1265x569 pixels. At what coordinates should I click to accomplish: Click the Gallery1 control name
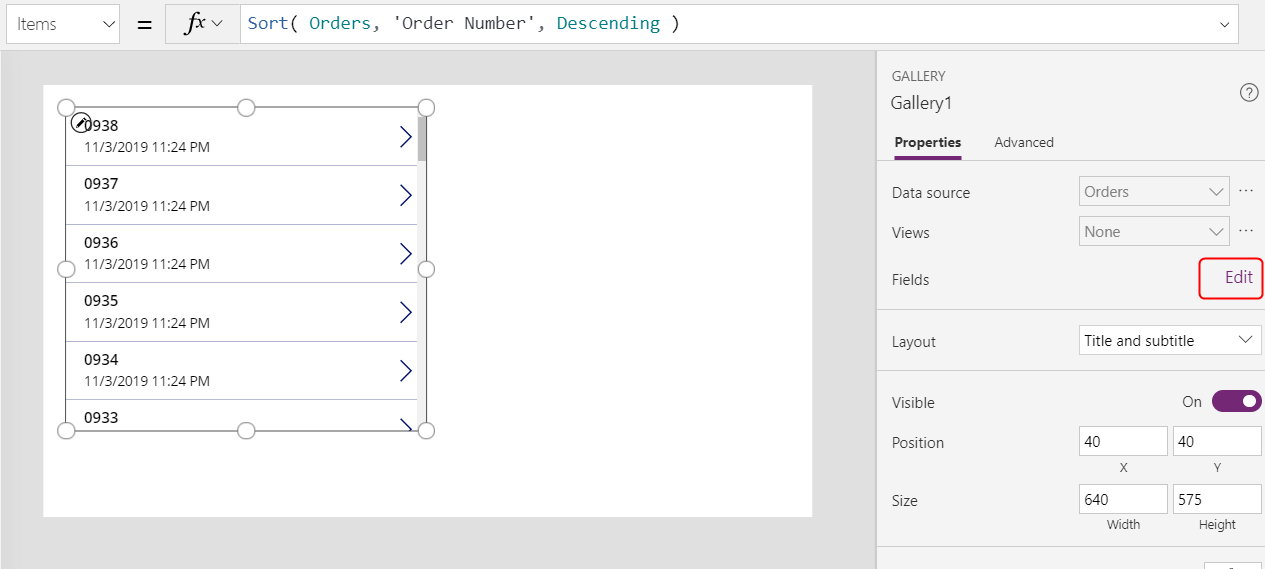point(922,103)
